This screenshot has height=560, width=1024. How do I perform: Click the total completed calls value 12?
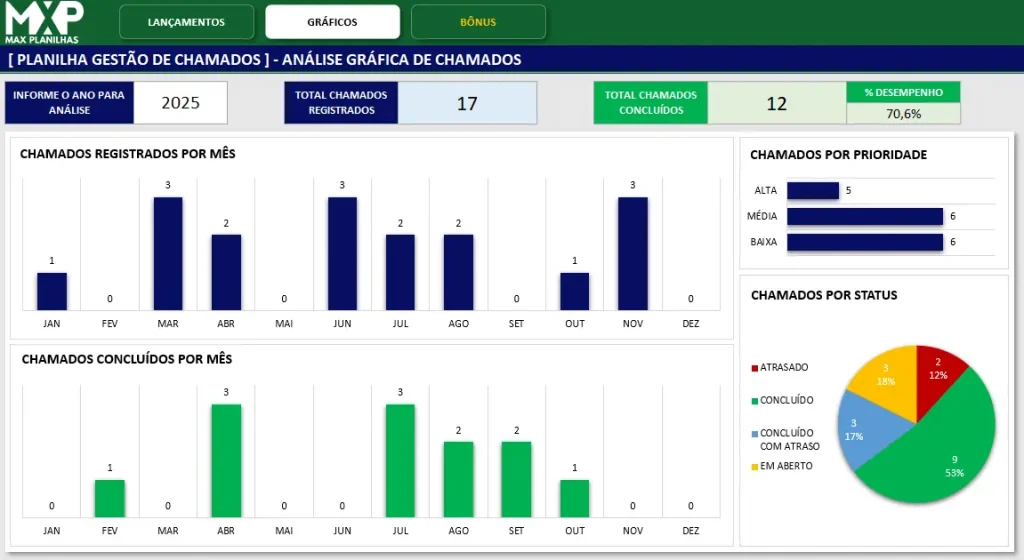[x=776, y=103]
